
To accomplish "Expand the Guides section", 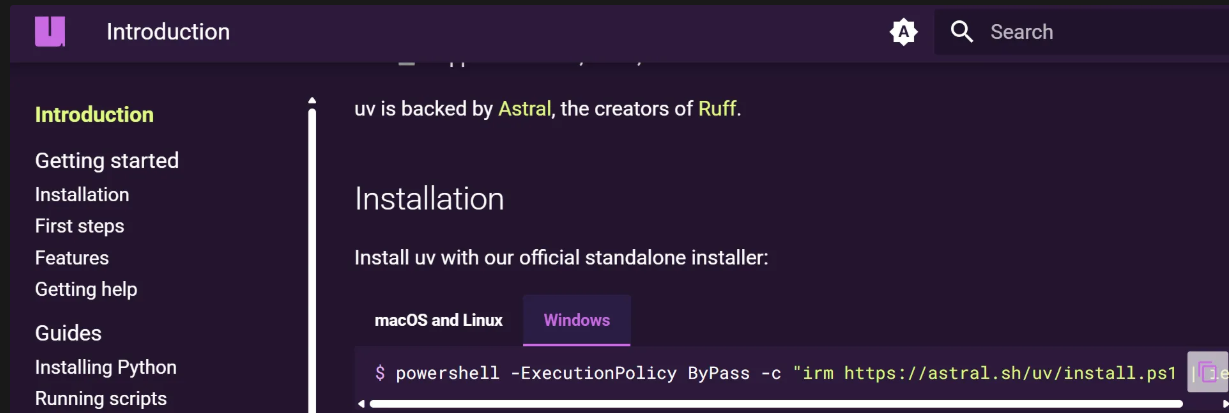I will click(x=68, y=333).
